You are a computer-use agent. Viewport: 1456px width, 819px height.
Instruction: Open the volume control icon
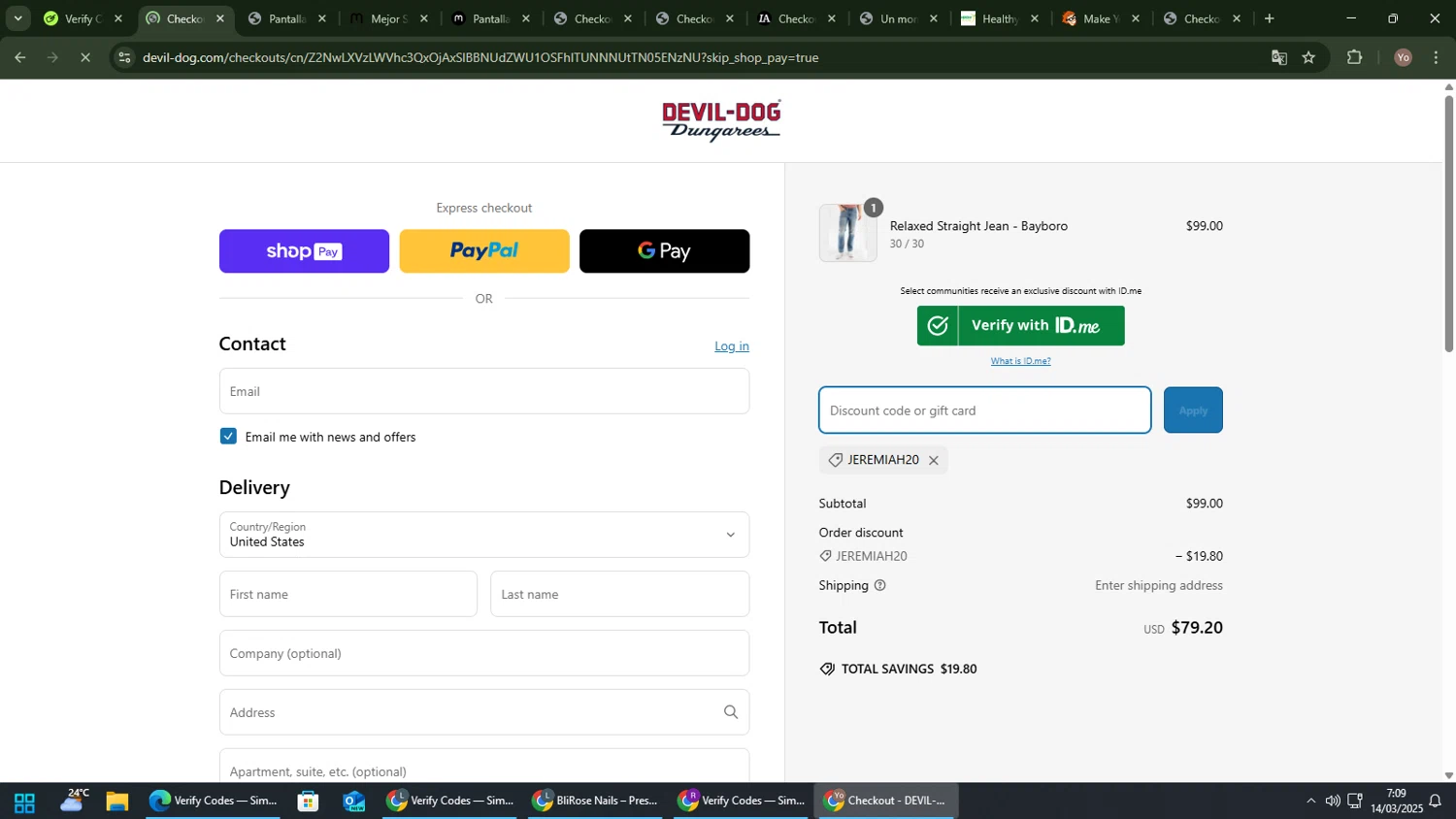pos(1333,801)
